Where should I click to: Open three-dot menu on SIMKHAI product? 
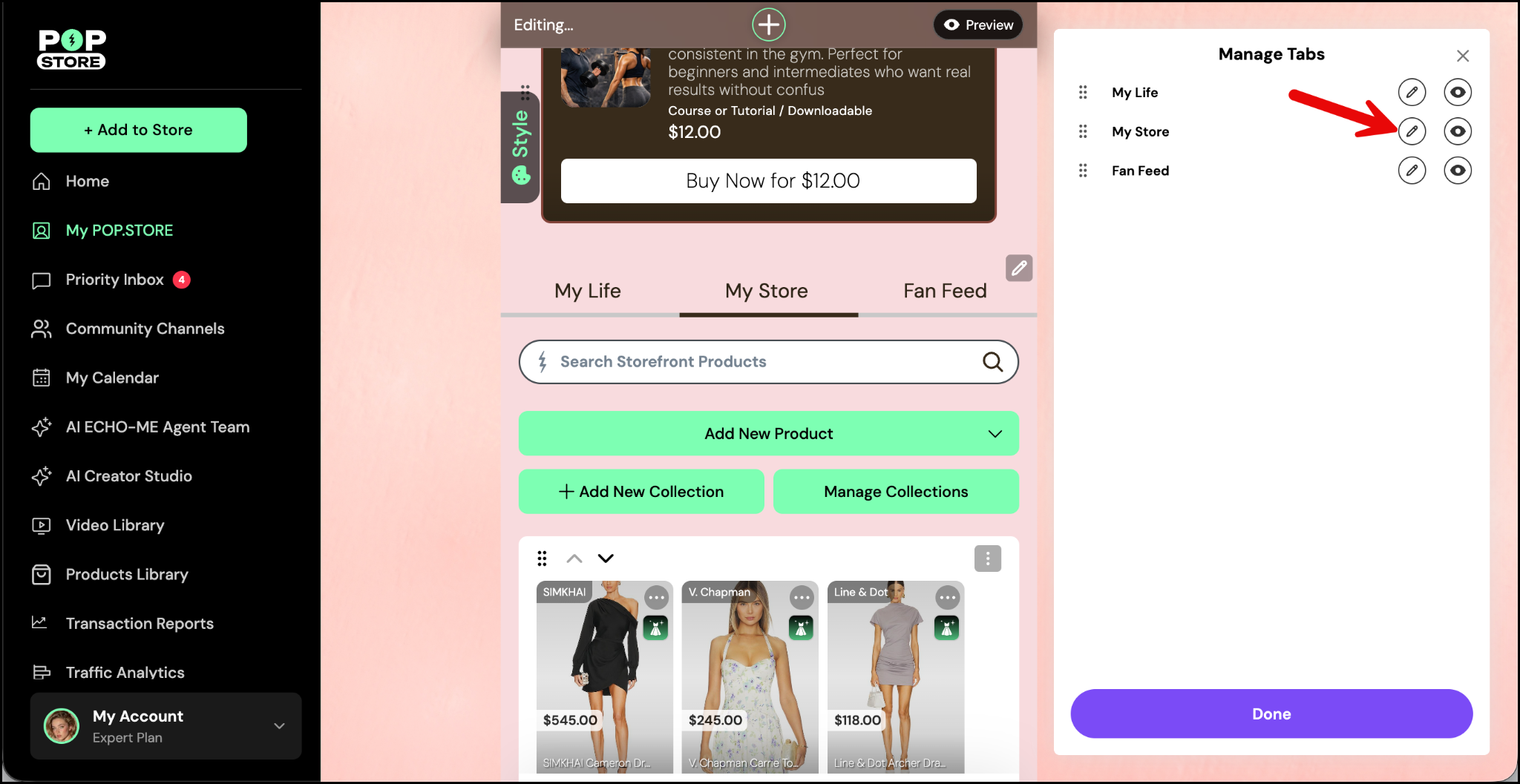coord(656,597)
